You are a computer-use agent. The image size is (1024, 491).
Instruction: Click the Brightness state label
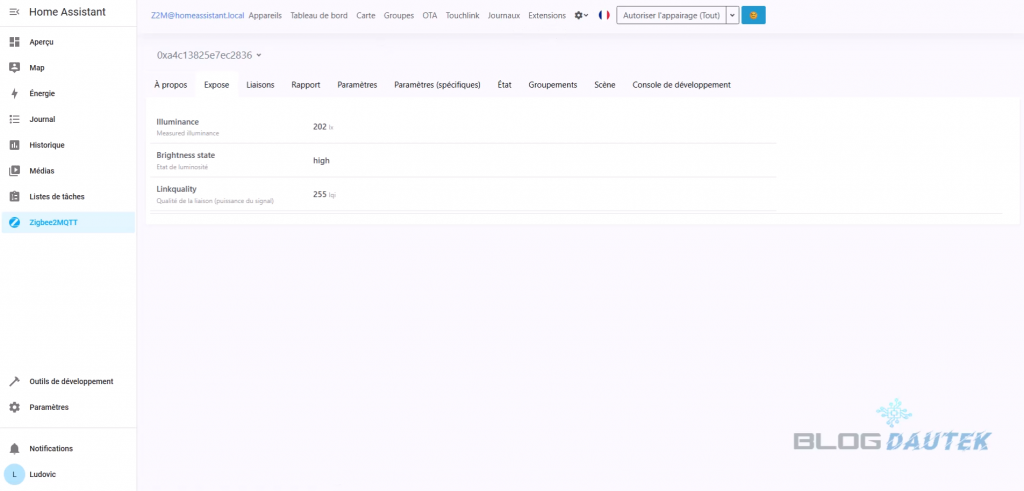[x=185, y=155]
